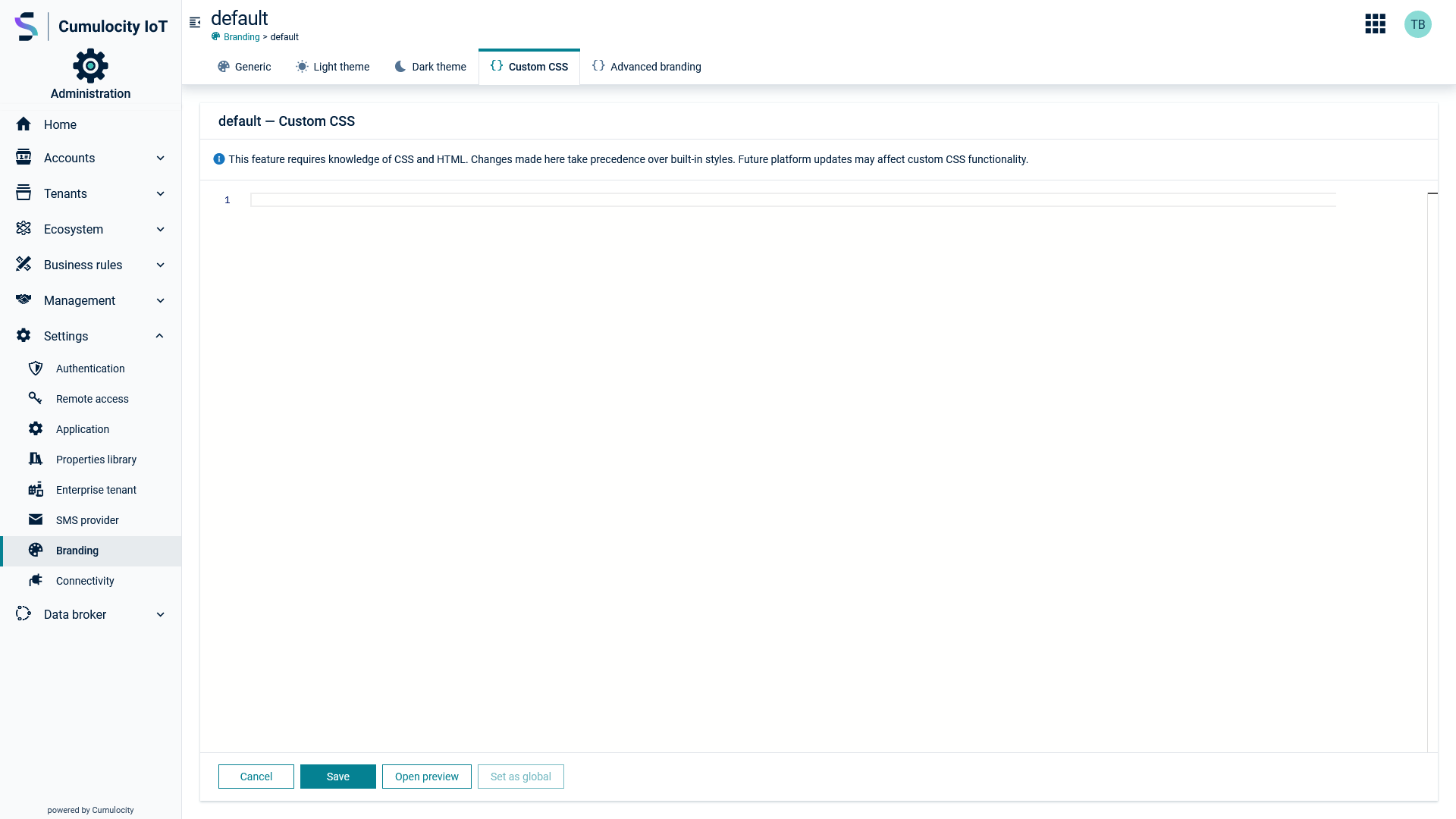Follow the Branding breadcrumb link
This screenshot has height=819, width=1456.
click(x=242, y=37)
